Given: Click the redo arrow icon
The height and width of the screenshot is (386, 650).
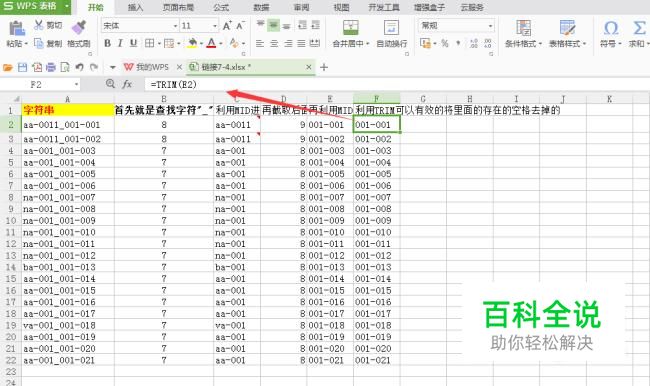Looking at the screenshot, I should (94, 67).
